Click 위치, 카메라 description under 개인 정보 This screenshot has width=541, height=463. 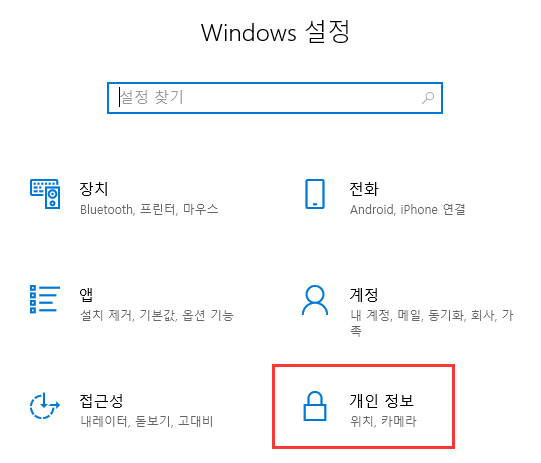[383, 421]
